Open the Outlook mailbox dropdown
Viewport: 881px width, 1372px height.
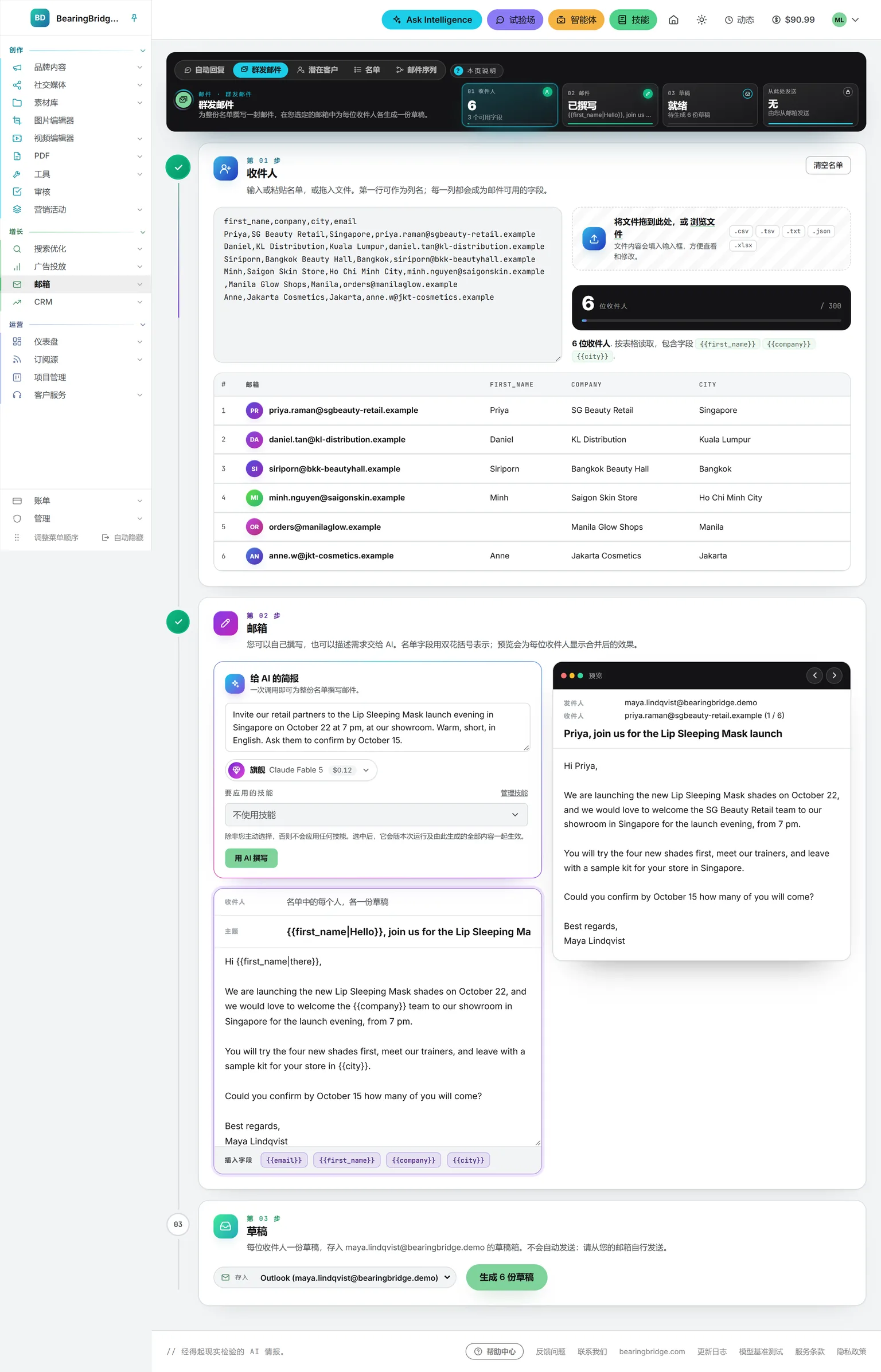click(335, 1278)
